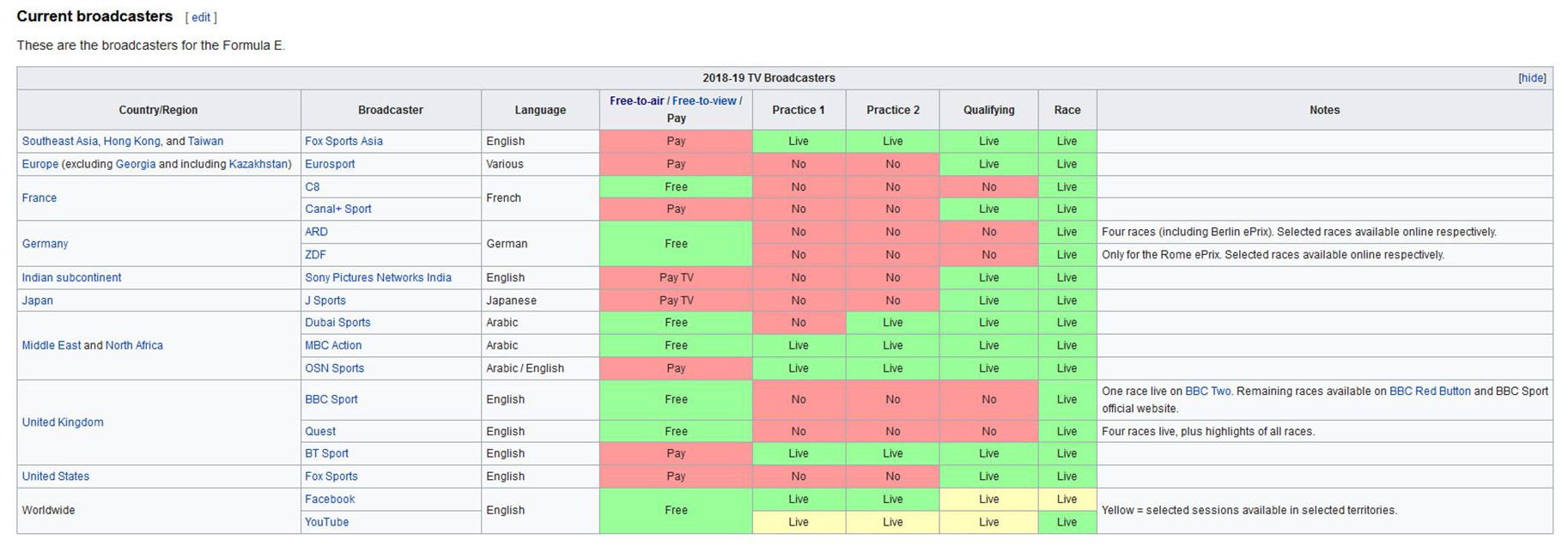Open the BT Sport link
The image size is (1568, 552).
pos(326,454)
